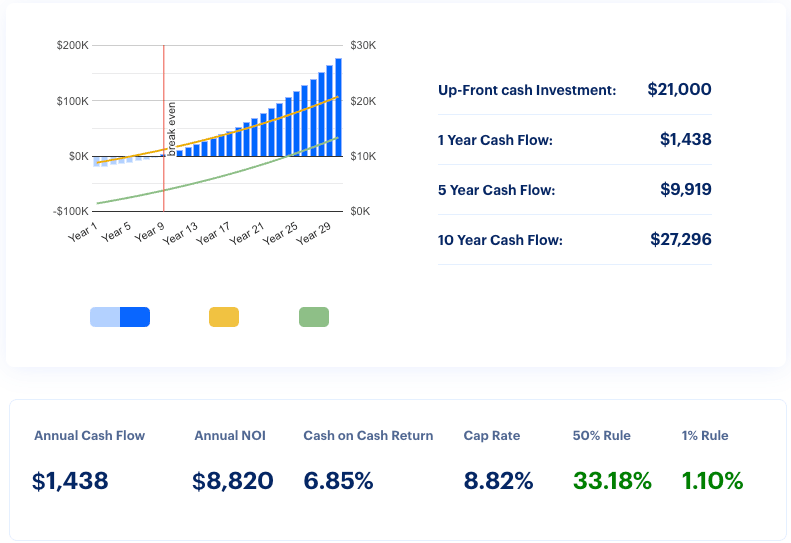Click the dark blue legend swatch
This screenshot has width=791, height=543.
click(x=135, y=317)
